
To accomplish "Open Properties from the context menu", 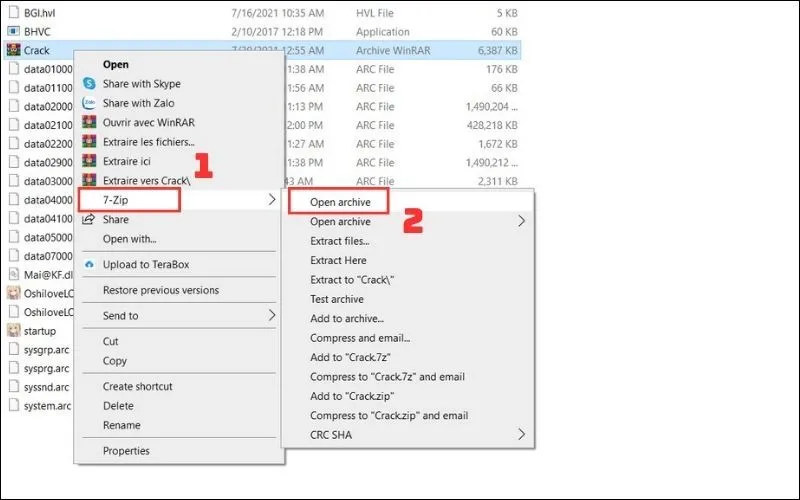I will 126,451.
